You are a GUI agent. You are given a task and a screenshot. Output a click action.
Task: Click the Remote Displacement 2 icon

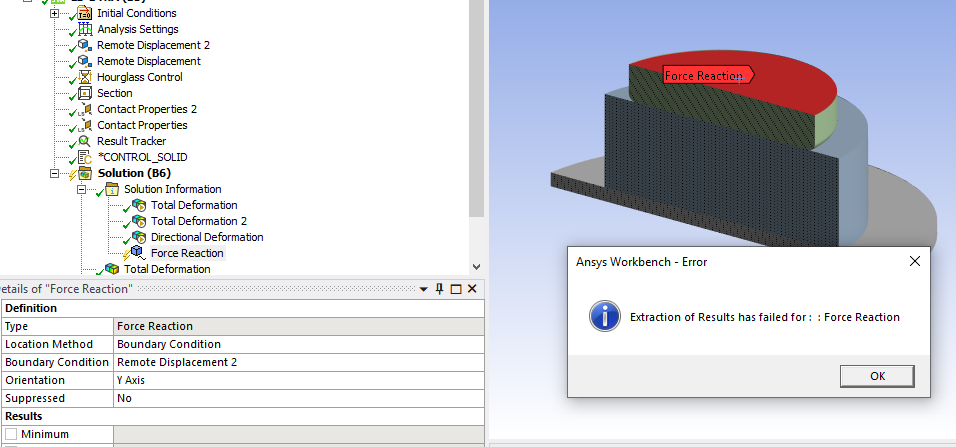[x=84, y=45]
